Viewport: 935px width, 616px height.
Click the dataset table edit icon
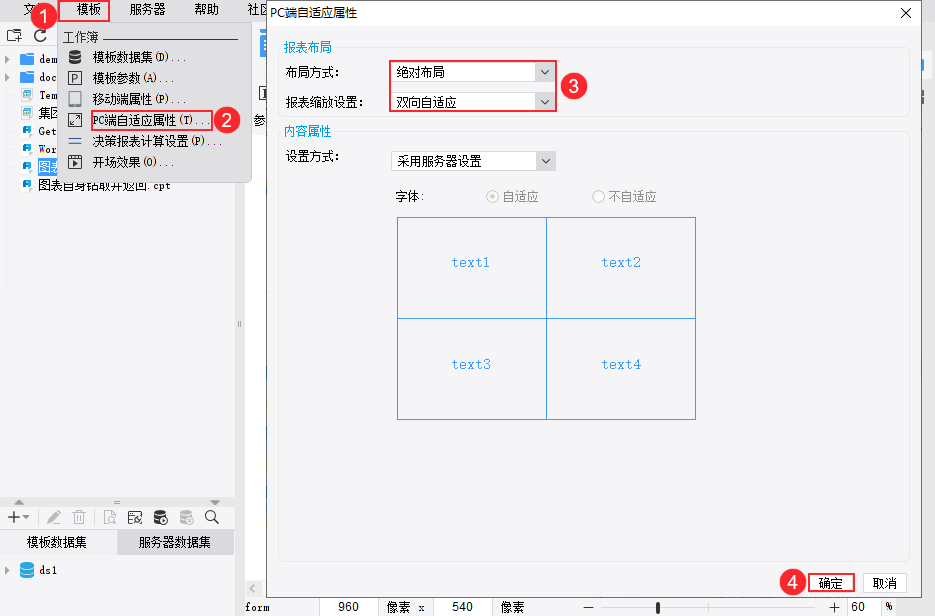tap(135, 517)
